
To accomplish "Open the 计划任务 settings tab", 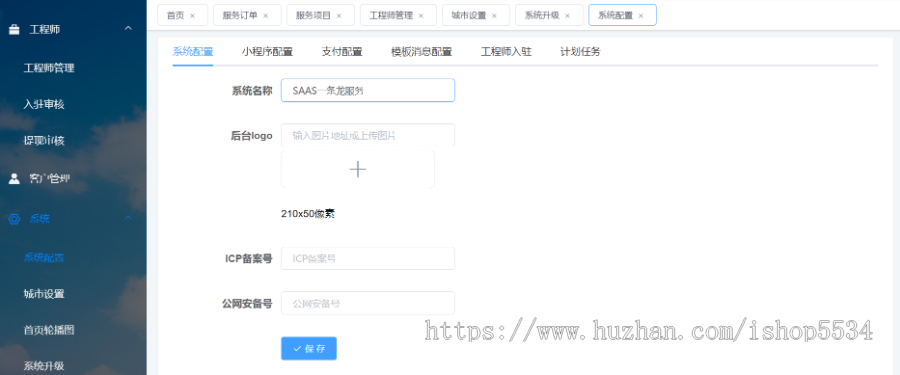I will pos(580,52).
